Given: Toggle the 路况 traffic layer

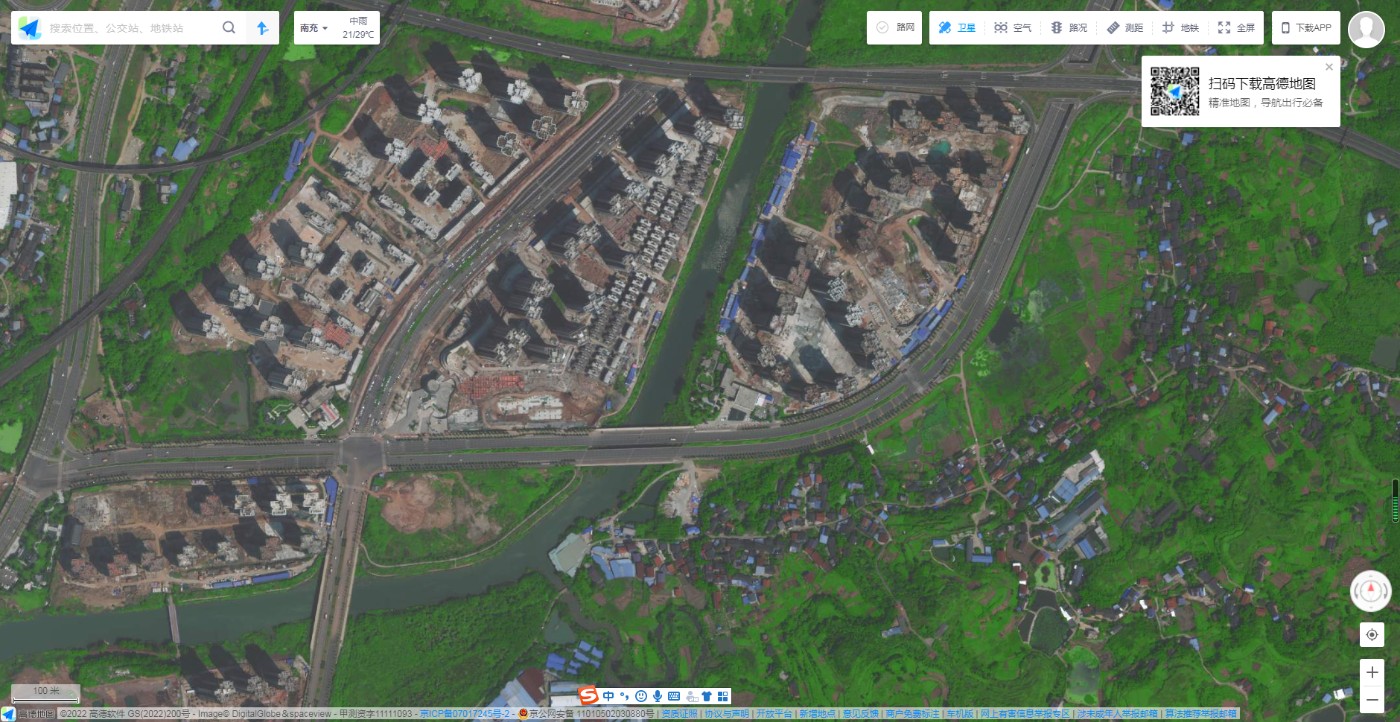Looking at the screenshot, I should (1069, 28).
